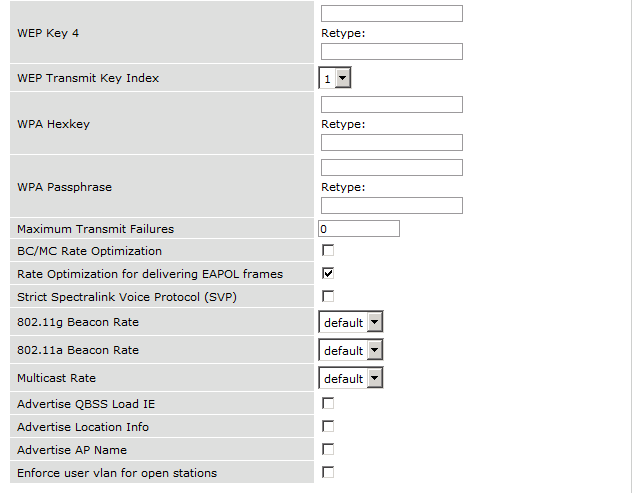Image resolution: width=632 pixels, height=493 pixels.
Task: Click the WPA Hexkey Retype field
Action: (x=391, y=143)
